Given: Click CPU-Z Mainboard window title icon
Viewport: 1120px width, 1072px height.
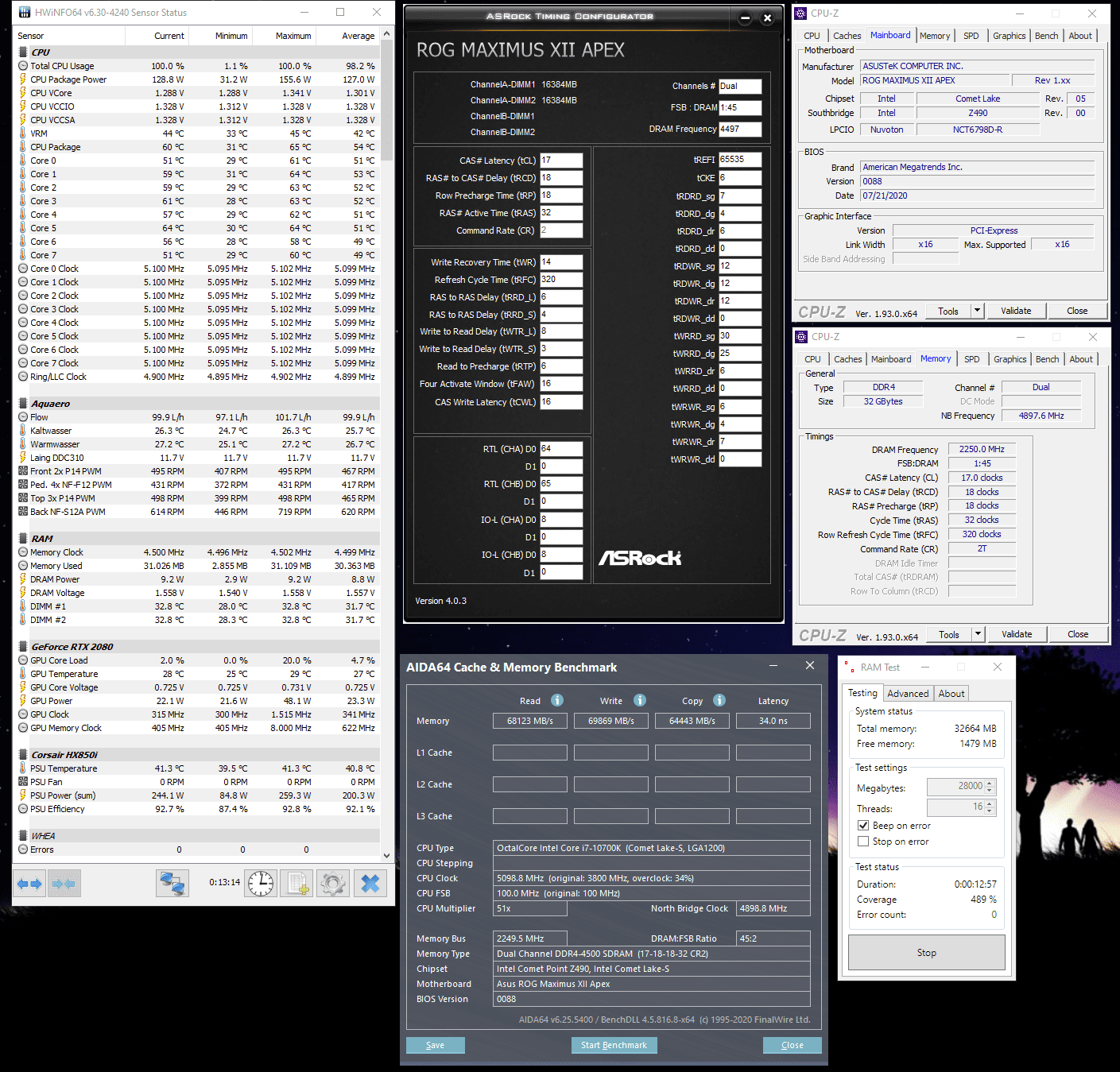Looking at the screenshot, I should click(802, 14).
